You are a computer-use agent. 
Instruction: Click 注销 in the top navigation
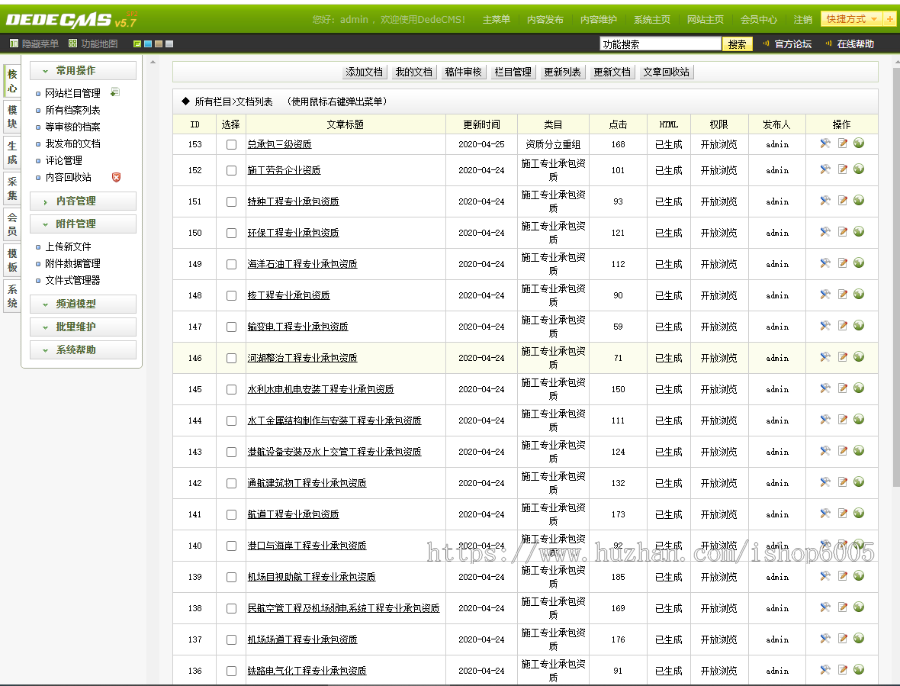(x=802, y=20)
